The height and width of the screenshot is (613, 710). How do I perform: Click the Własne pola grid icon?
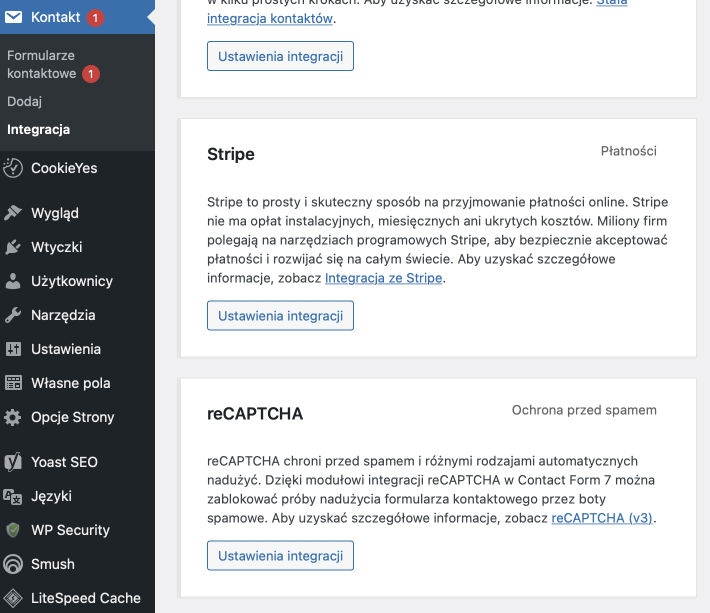tap(13, 383)
